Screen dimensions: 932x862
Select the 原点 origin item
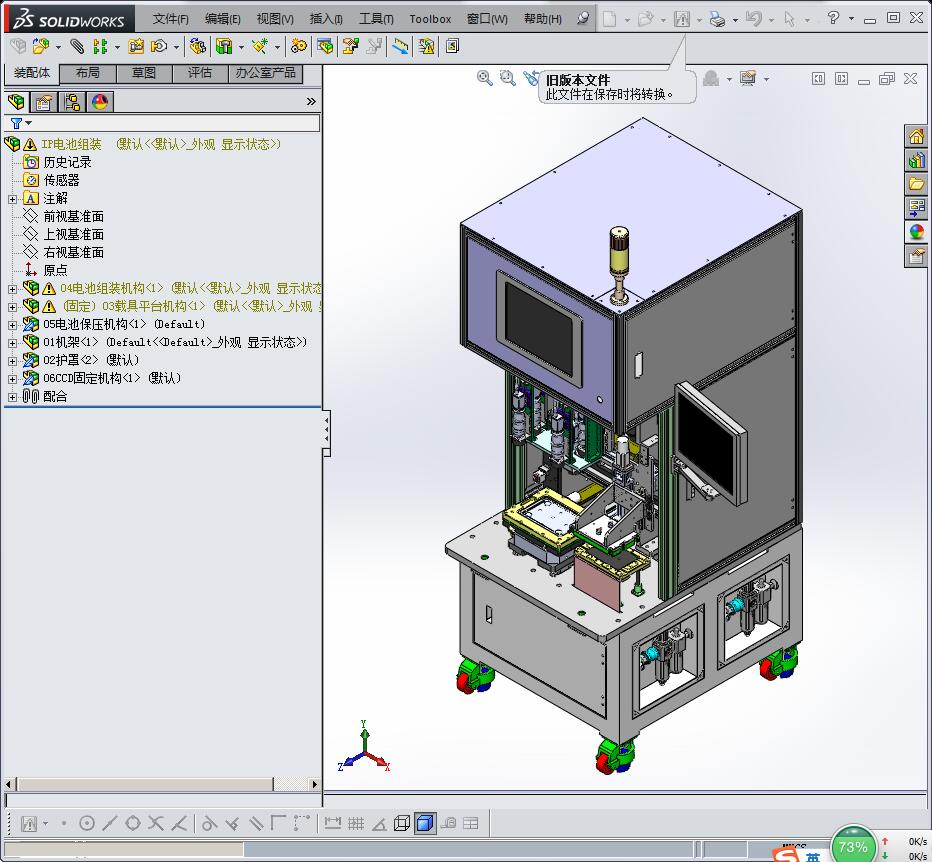[x=55, y=270]
